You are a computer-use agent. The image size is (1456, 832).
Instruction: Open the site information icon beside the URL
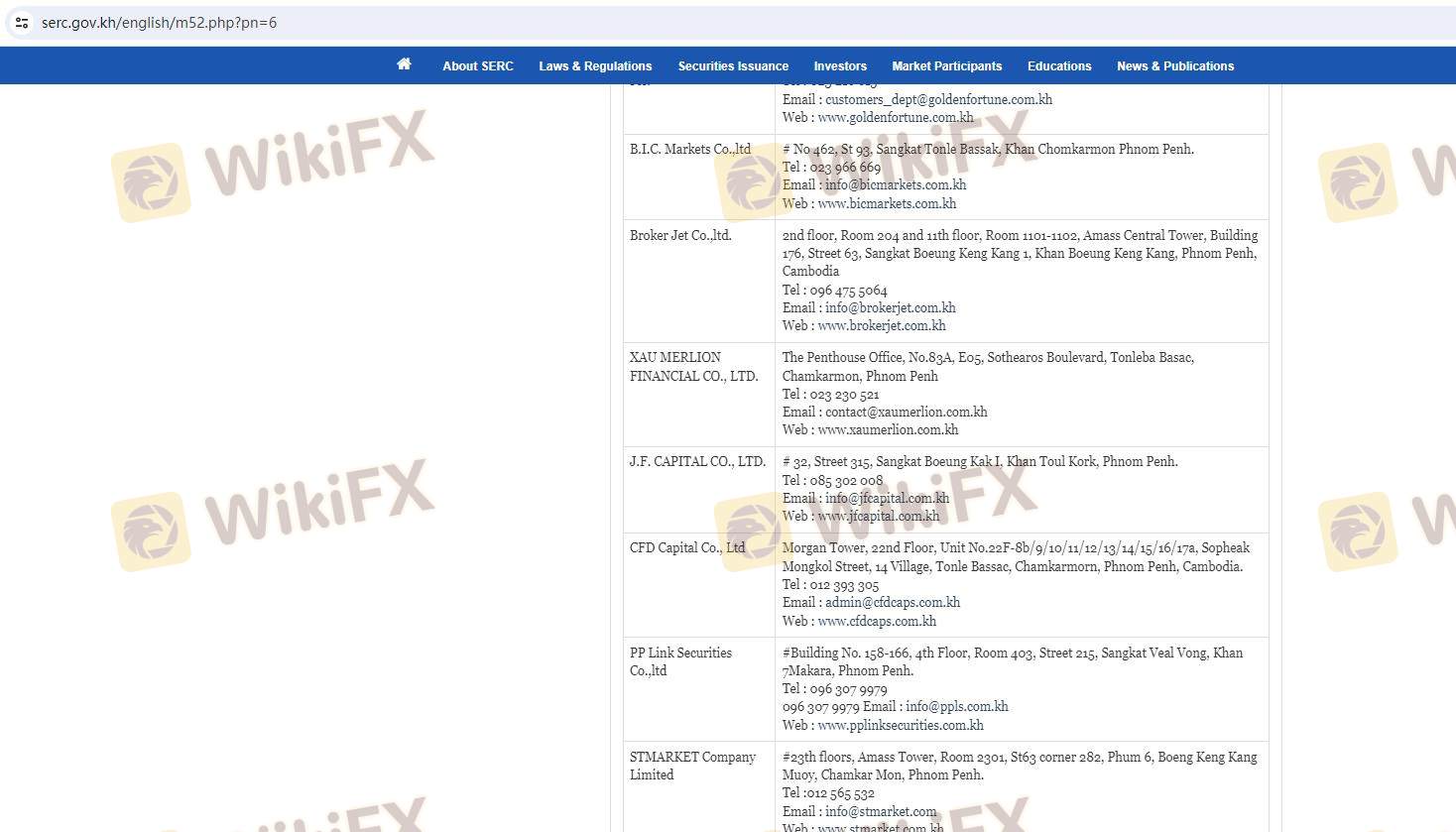tap(22, 22)
